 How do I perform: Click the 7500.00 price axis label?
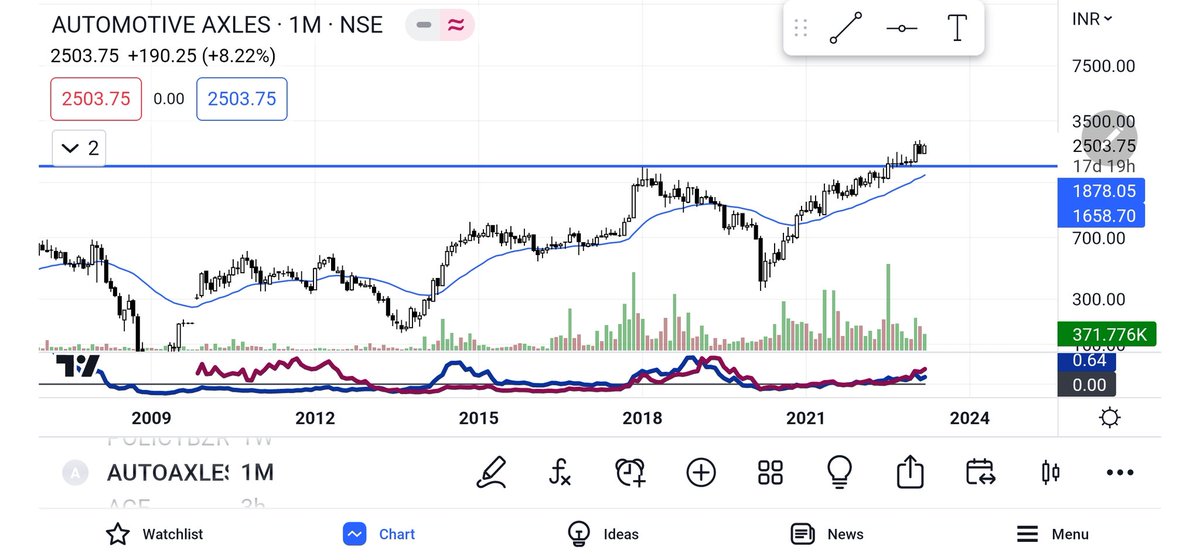click(1103, 66)
